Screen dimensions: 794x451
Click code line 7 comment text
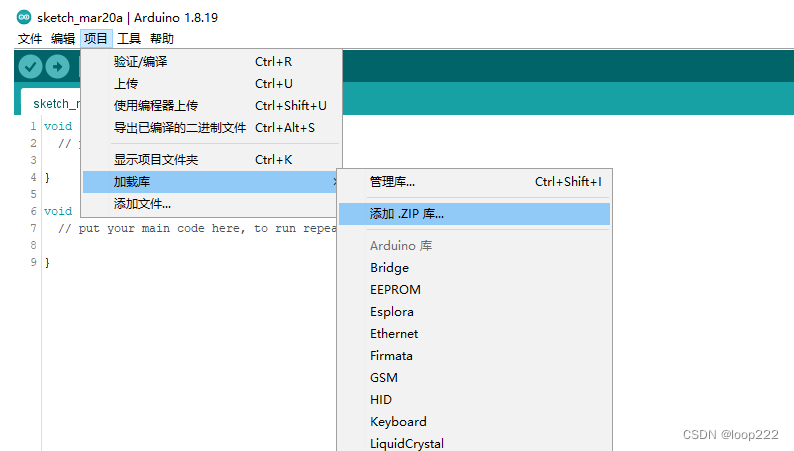pyautogui.click(x=196, y=229)
